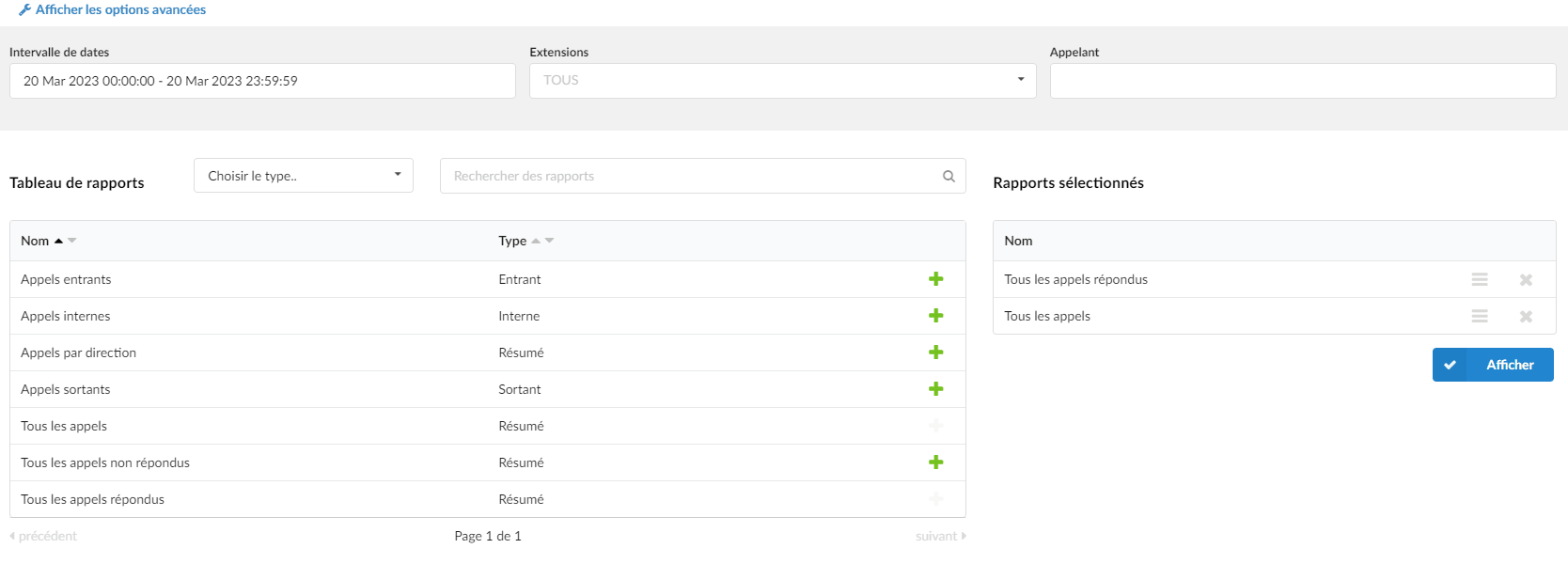
Task: Click the Tableau de rapports heading
Action: click(77, 182)
